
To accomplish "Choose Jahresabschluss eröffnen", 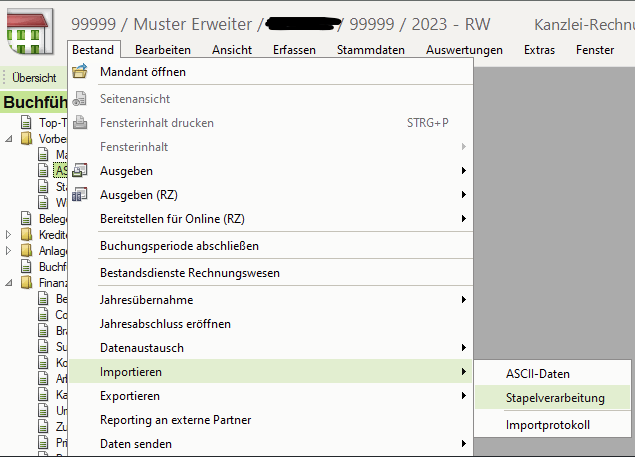I will [x=271, y=324].
